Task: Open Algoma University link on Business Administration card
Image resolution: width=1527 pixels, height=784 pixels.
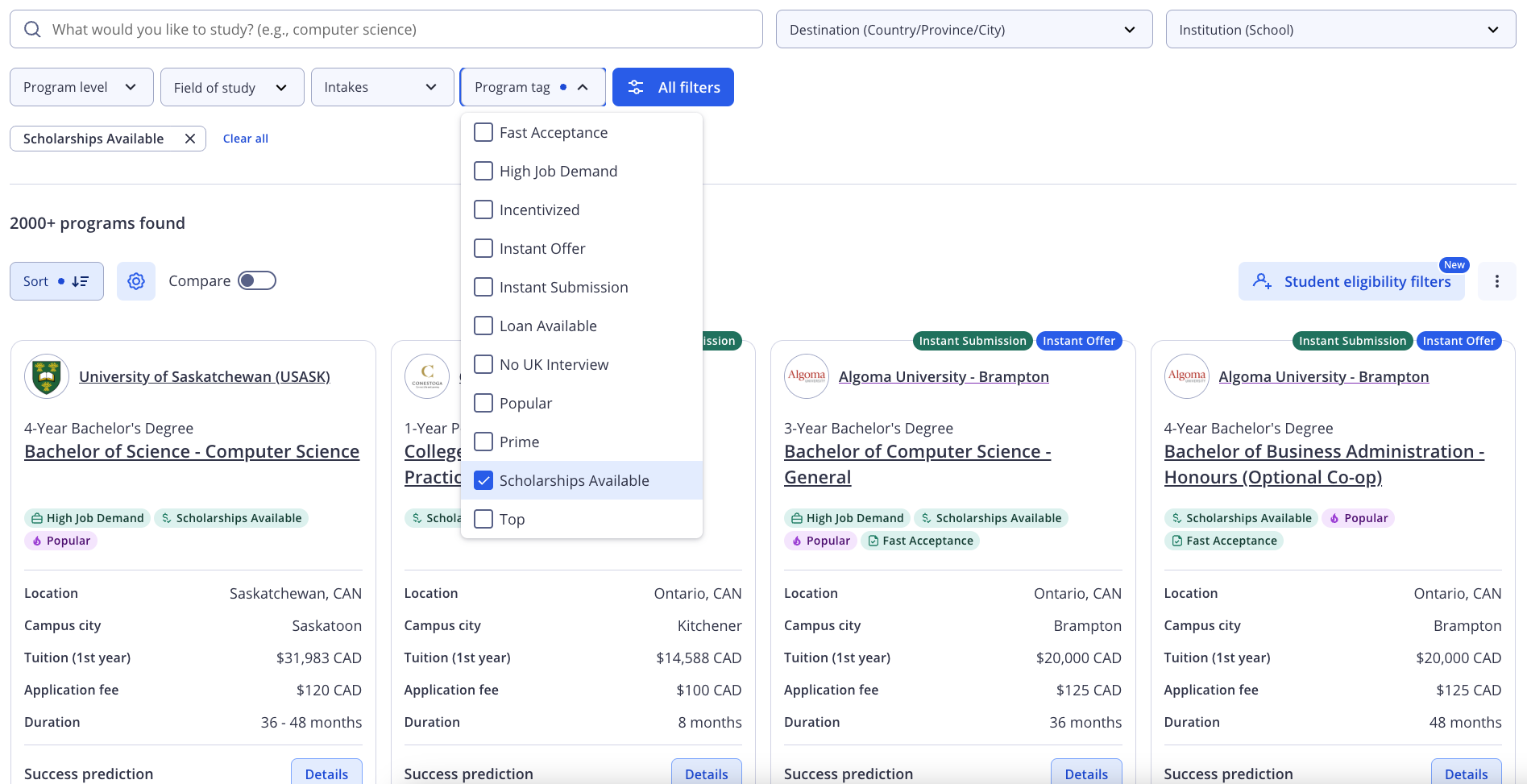Action: tap(1324, 376)
